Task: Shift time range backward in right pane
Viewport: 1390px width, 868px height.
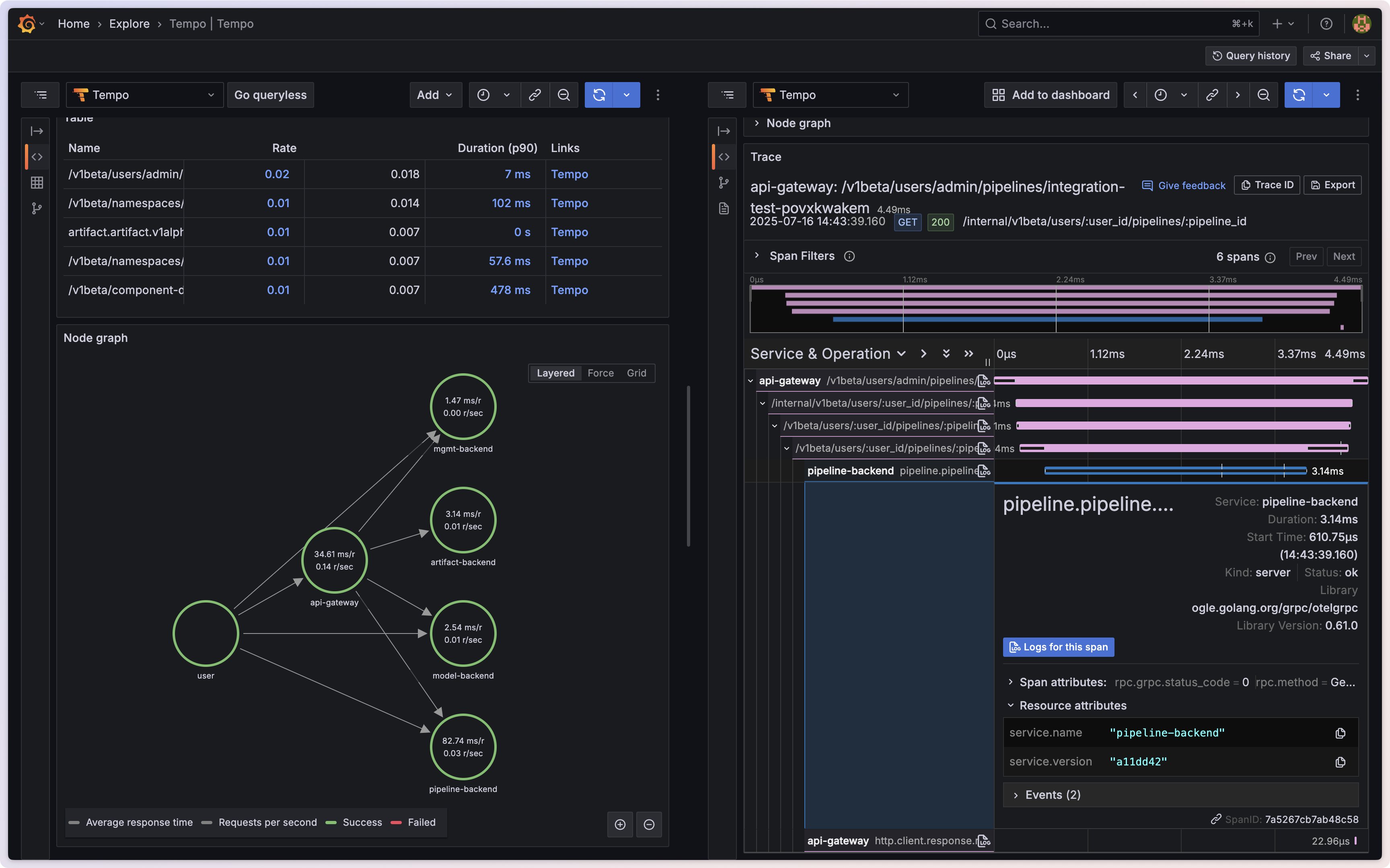Action: coord(1135,95)
